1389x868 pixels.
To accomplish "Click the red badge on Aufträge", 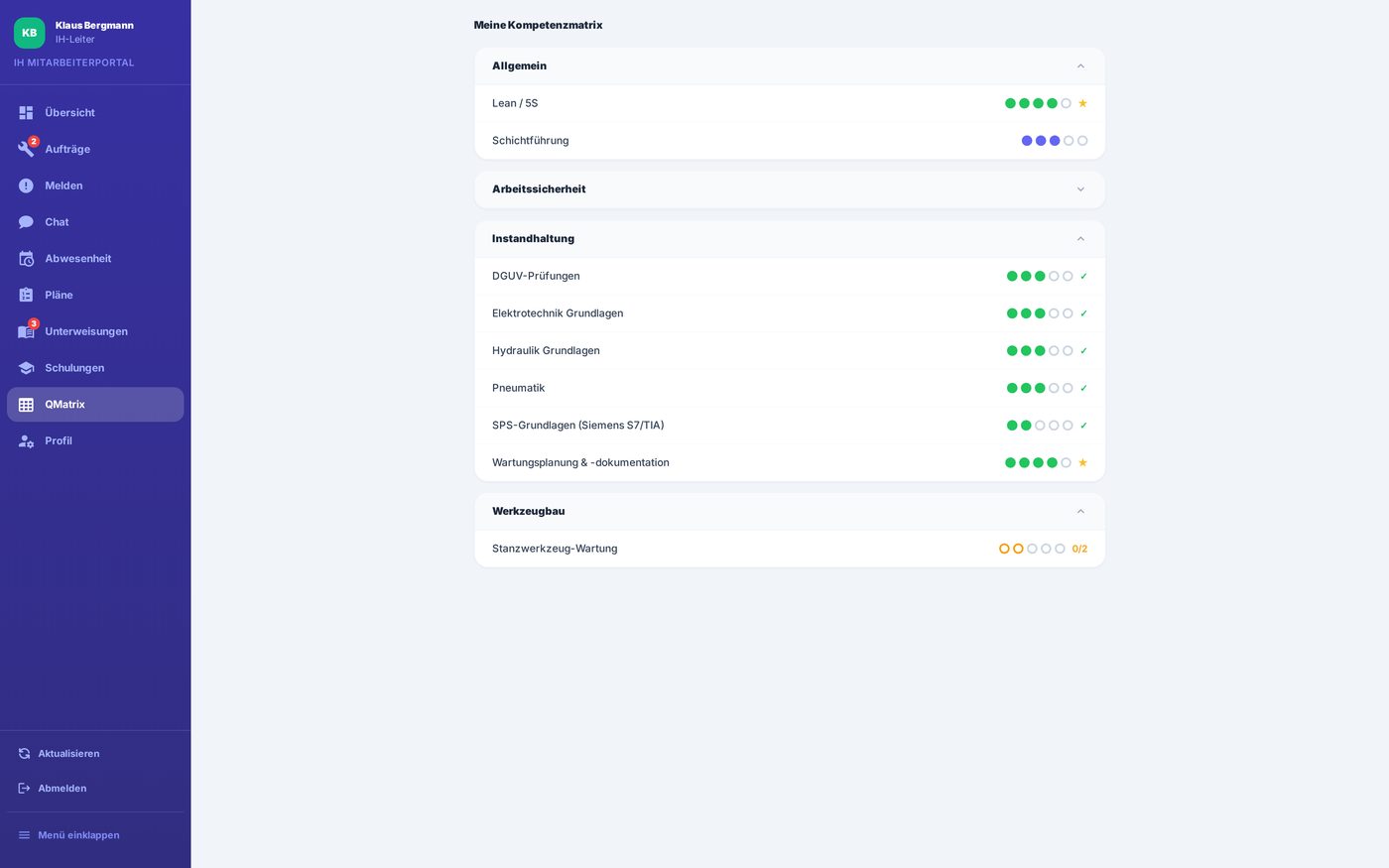I will point(34,142).
